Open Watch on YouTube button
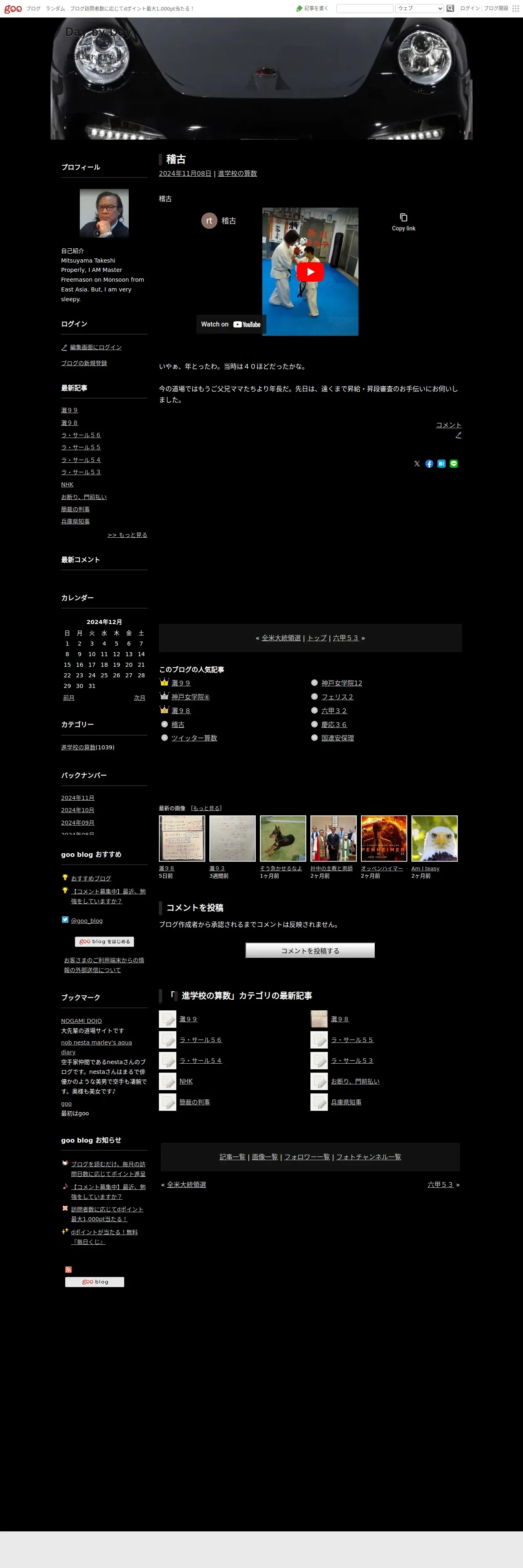The width and height of the screenshot is (523, 1568). click(231, 324)
